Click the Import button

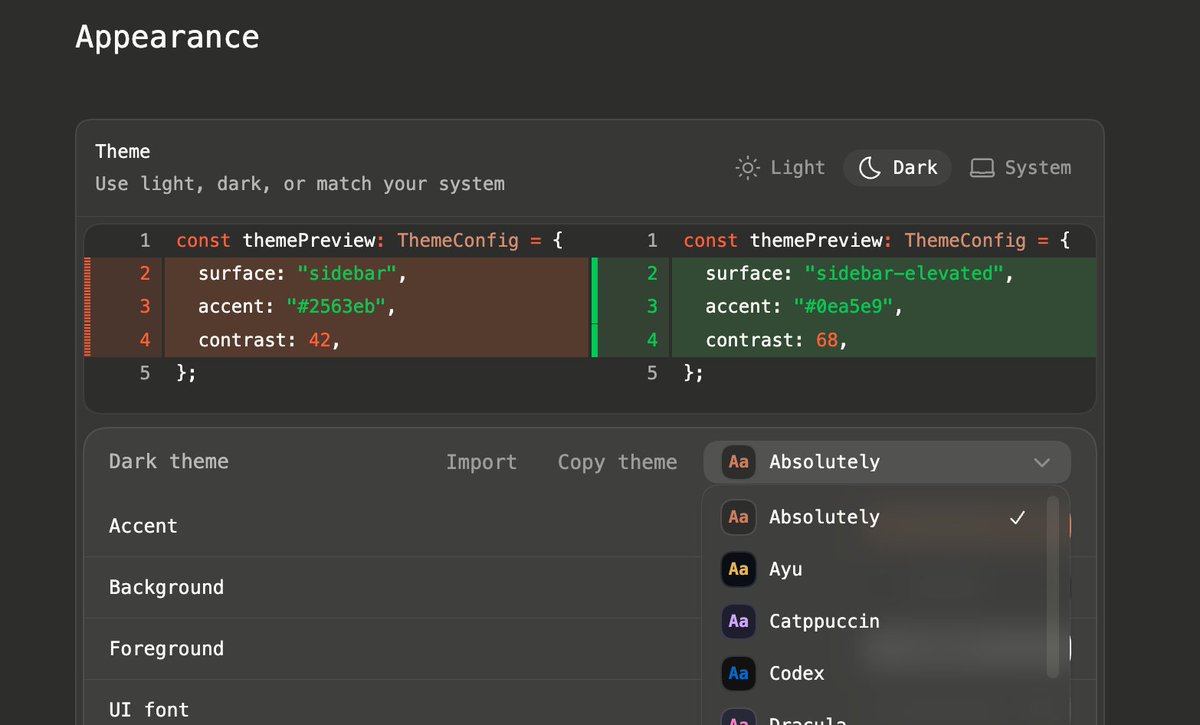(x=481, y=462)
